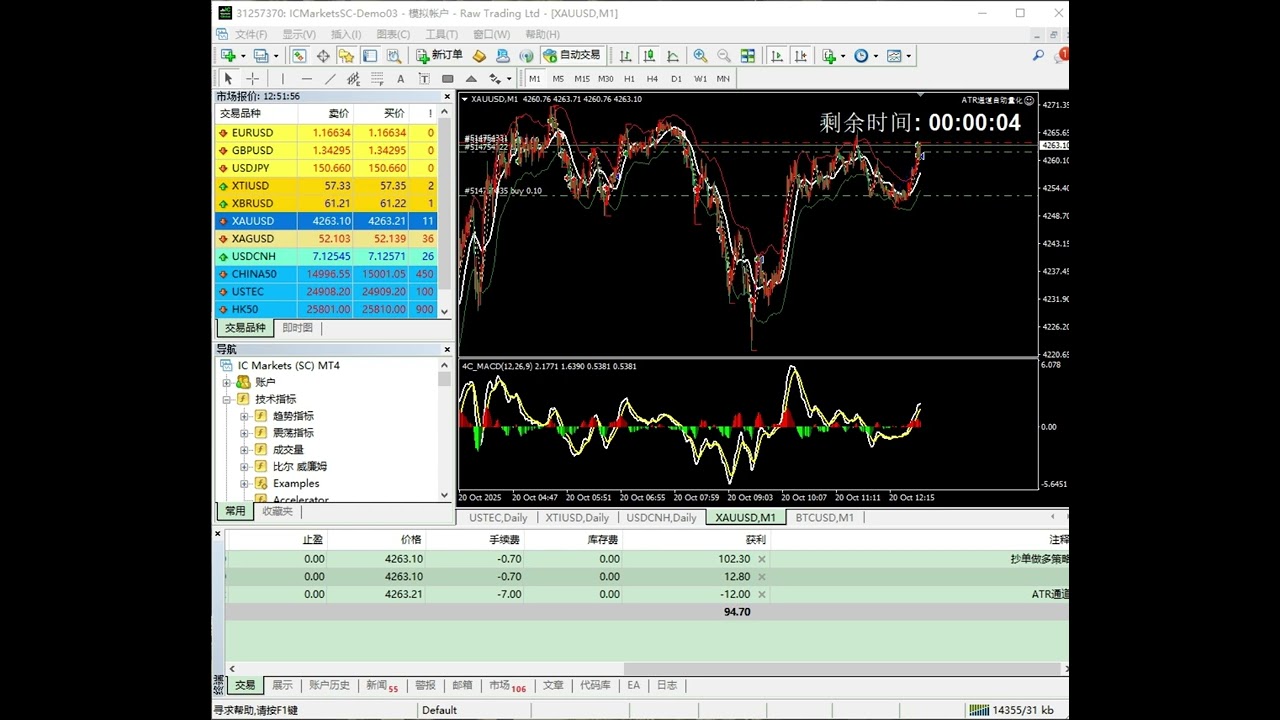Close the order with profit 102.30
This screenshot has width=1280, height=720.
coord(762,559)
